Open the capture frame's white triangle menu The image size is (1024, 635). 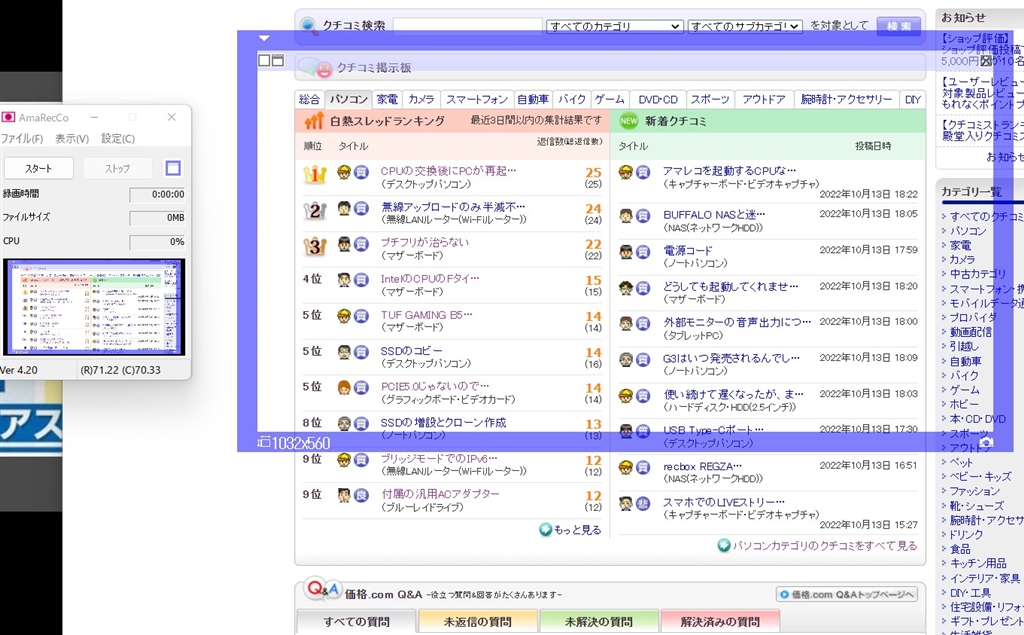pos(264,38)
